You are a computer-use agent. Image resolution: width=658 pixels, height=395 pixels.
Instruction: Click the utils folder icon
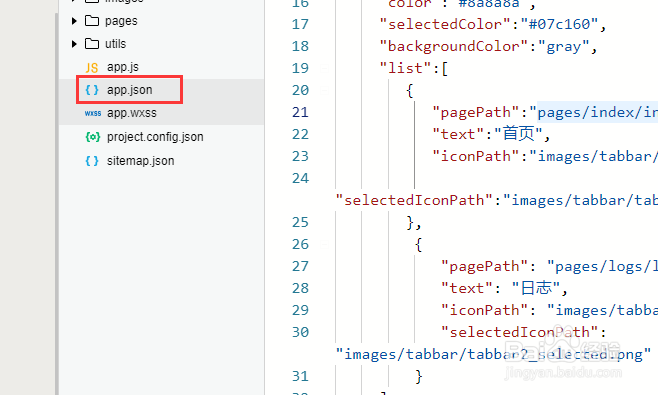click(x=92, y=44)
